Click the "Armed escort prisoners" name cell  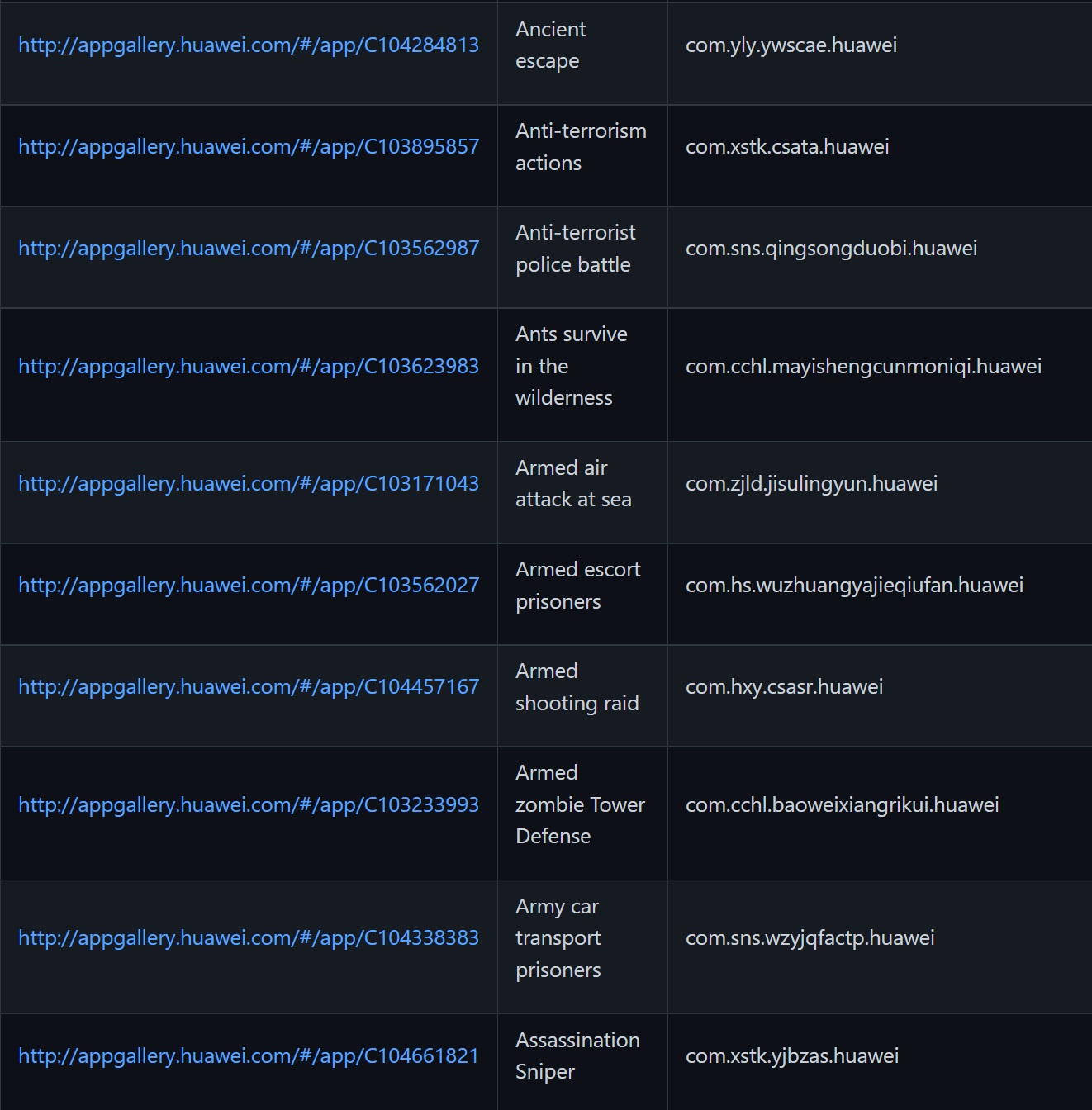pos(577,586)
